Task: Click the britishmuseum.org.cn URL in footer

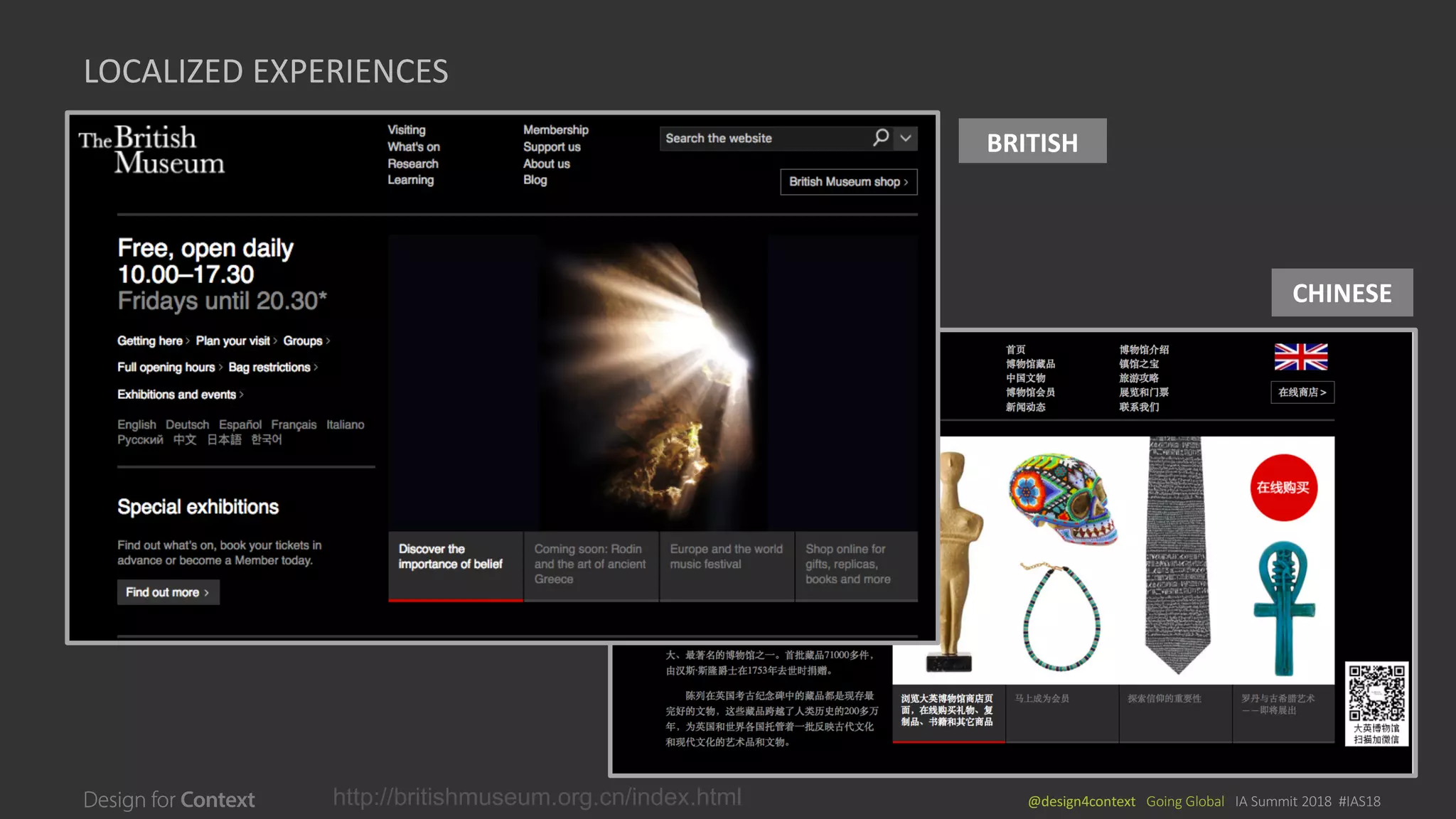Action: 537,797
